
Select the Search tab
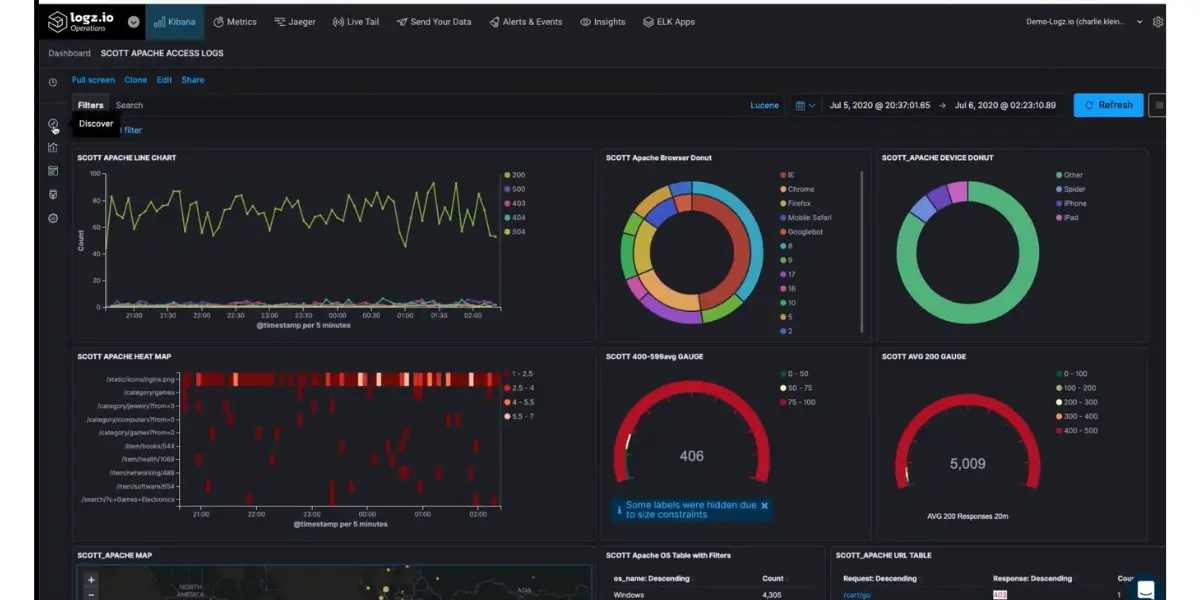pyautogui.click(x=129, y=105)
